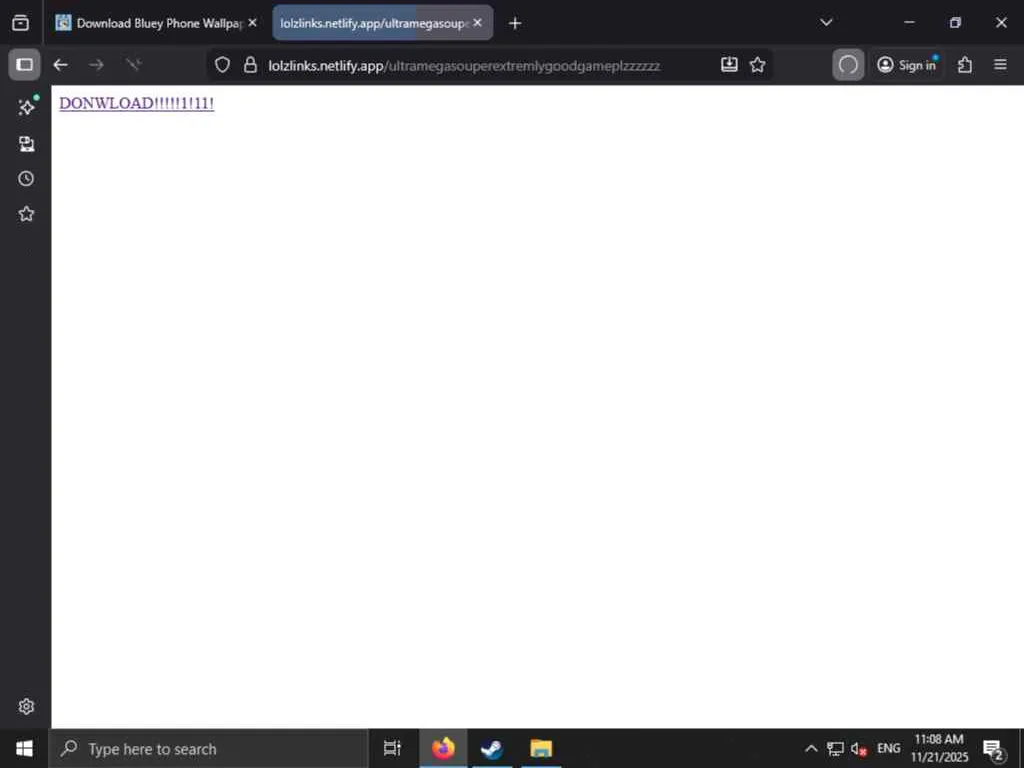Open Task View in taskbar
This screenshot has height=768, width=1024.
coord(392,748)
